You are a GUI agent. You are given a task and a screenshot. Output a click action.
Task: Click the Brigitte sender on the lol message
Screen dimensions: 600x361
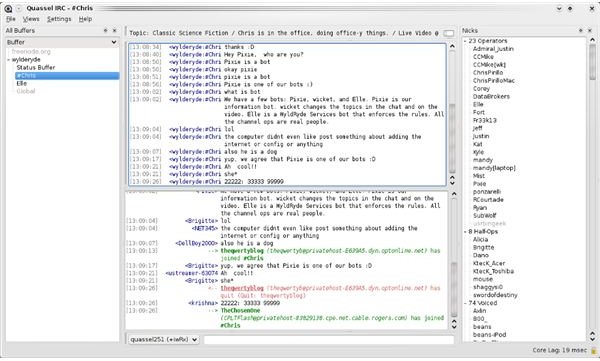point(202,221)
